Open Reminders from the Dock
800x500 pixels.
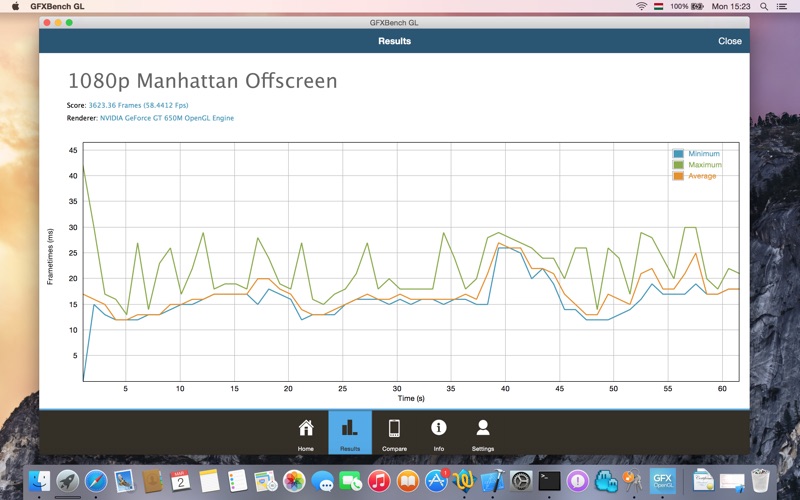pos(237,481)
